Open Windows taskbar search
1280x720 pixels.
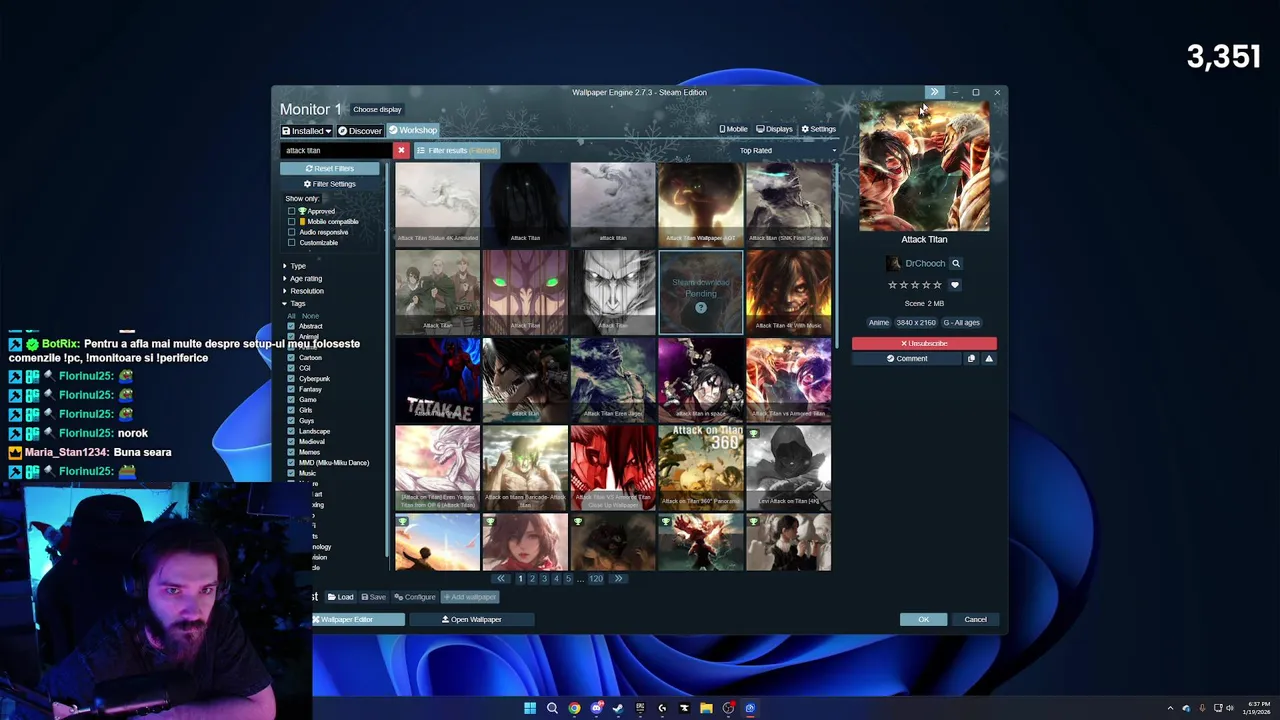tap(552, 708)
